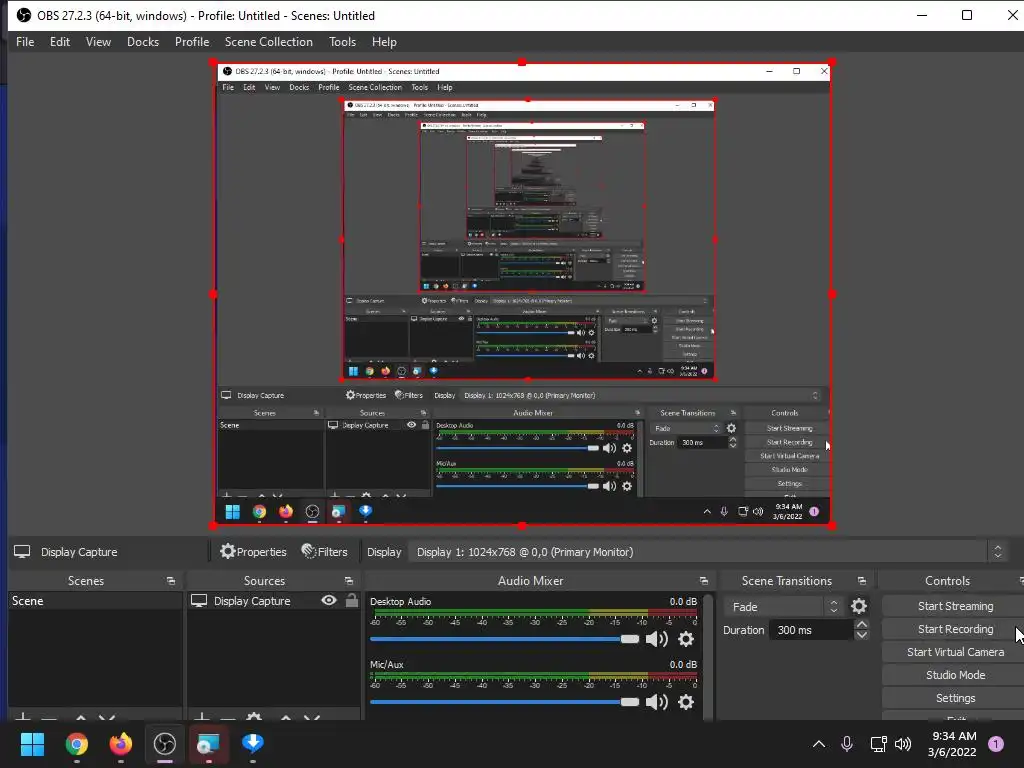This screenshot has width=1024, height=768.
Task: Pop out the Scene Transitions dock
Action: pyautogui.click(x=862, y=581)
